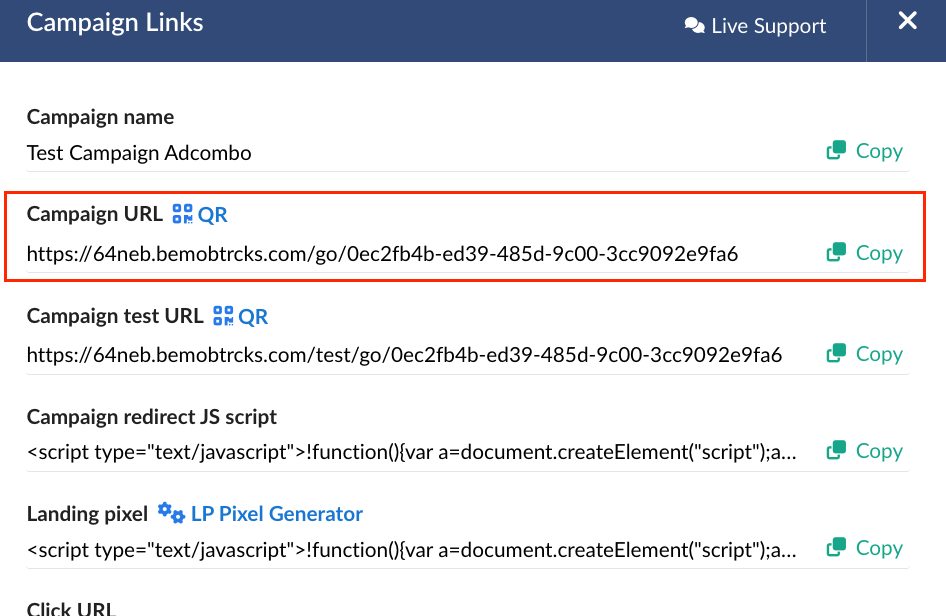This screenshot has width=946, height=616.
Task: Click the redirect JS script code text
Action: tap(412, 452)
